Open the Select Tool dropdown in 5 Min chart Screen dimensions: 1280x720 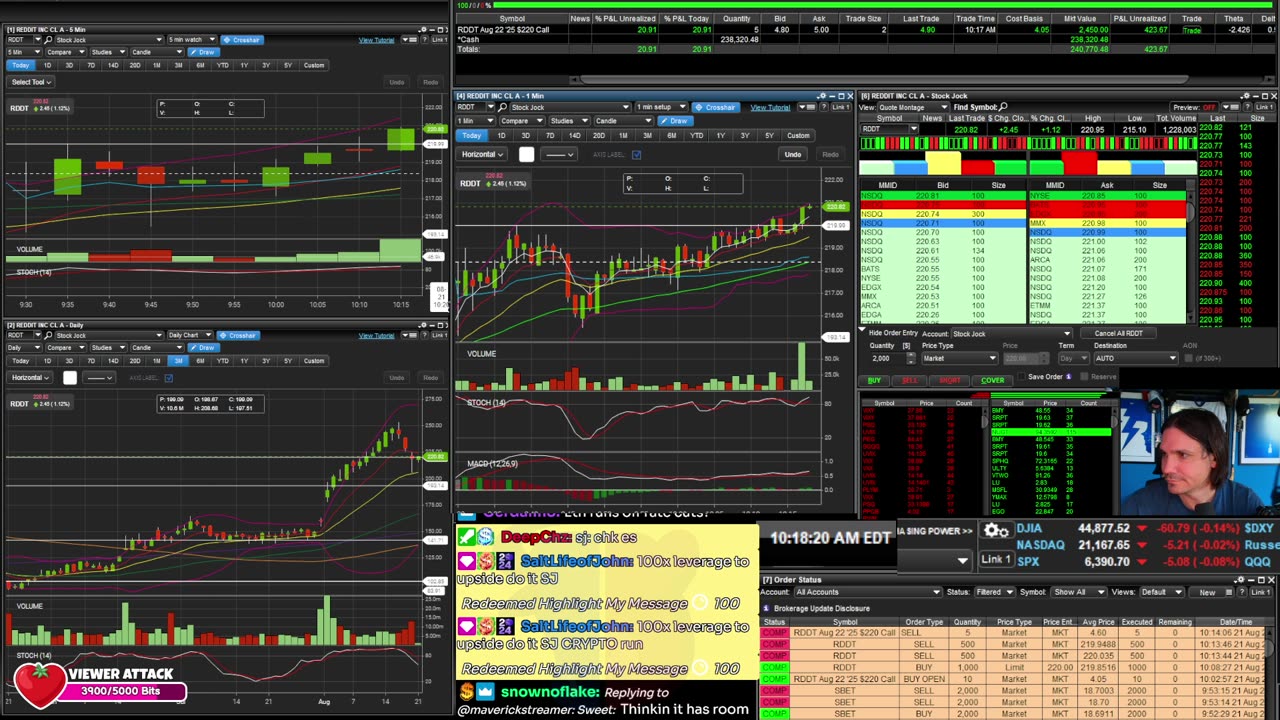(x=30, y=82)
